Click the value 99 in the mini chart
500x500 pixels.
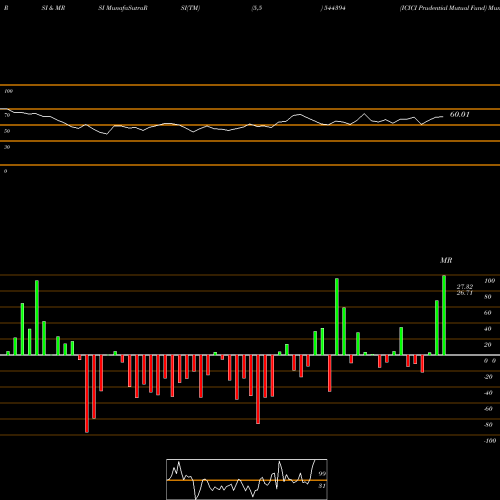click(x=322, y=473)
